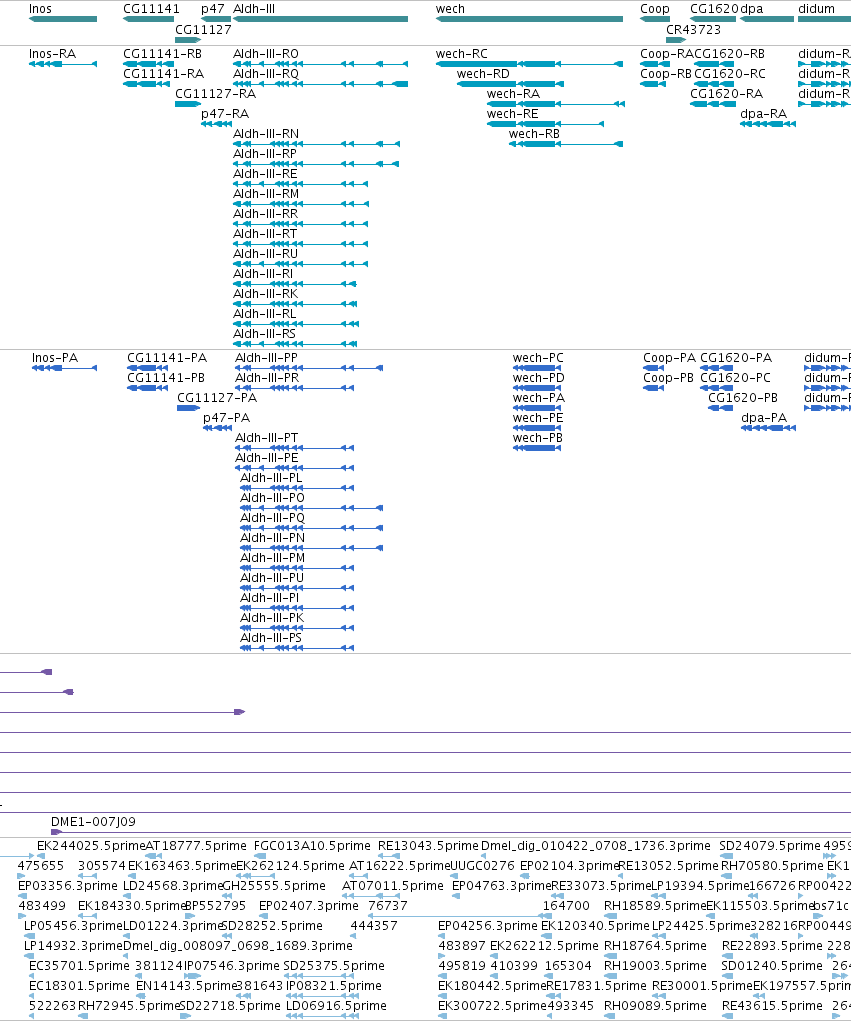Select the CG11127-RA transcript
The width and height of the screenshot is (851, 1021).
pos(188,104)
